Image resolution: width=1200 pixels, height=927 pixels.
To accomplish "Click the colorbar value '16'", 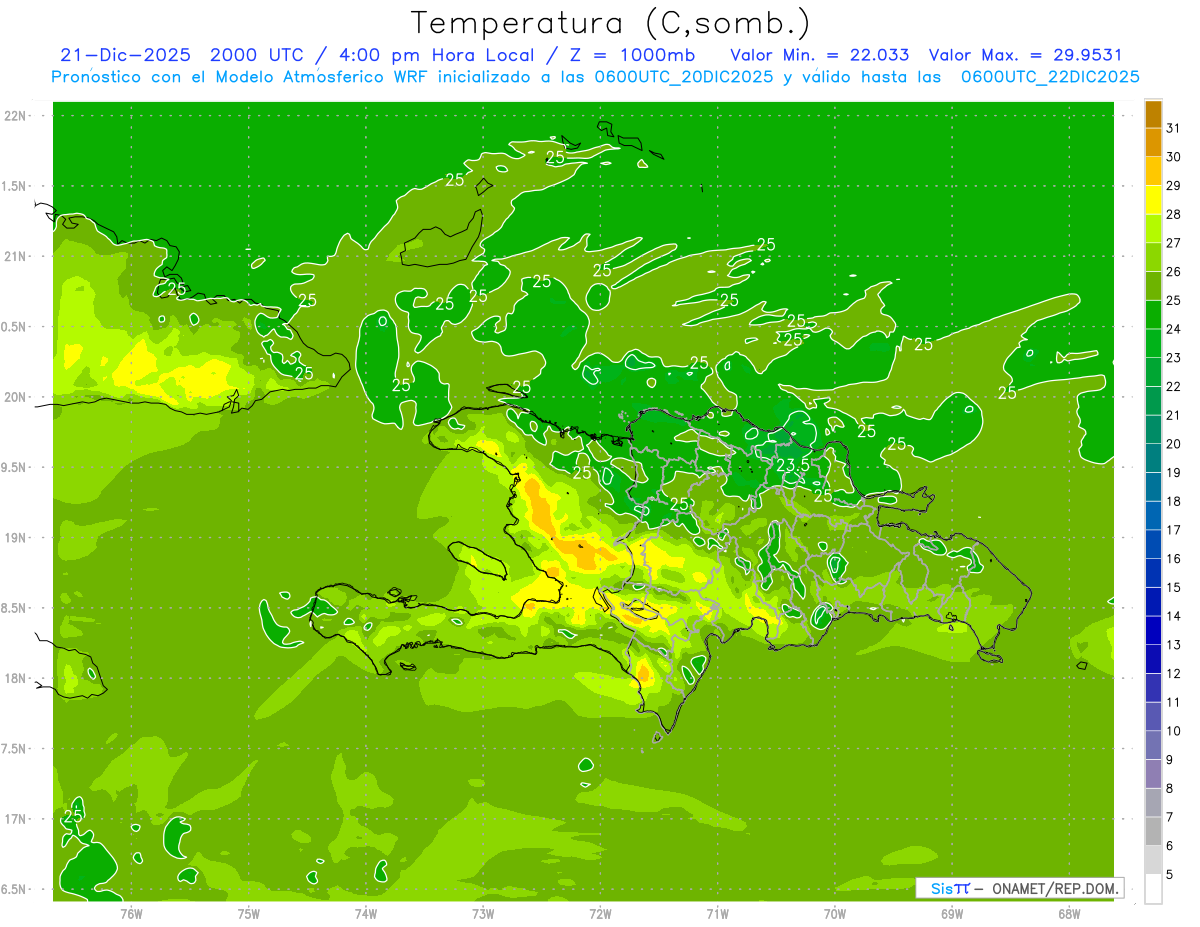I will 1174,559.
